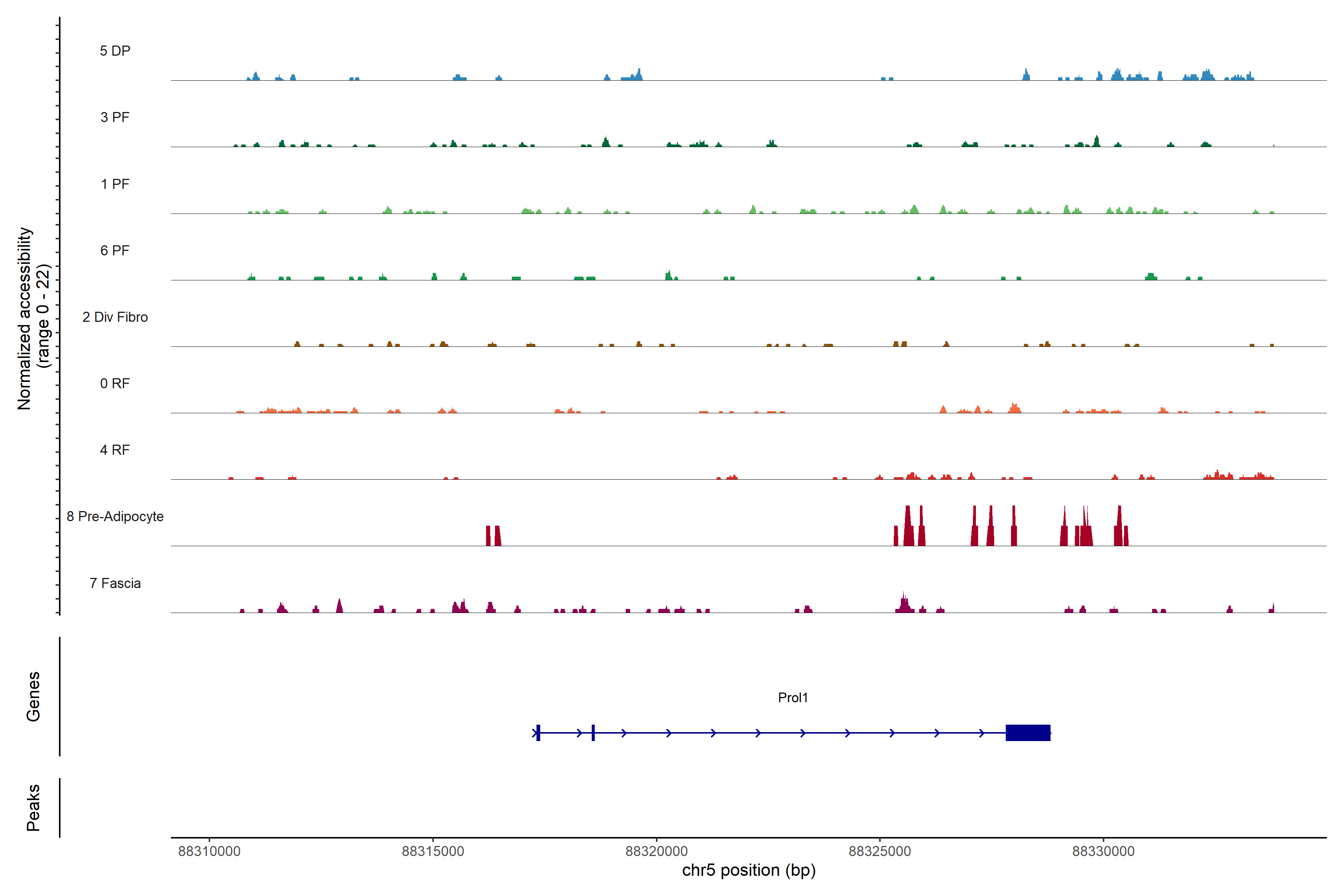Click the 88330000 x-axis tick label
Image resolution: width=1344 pixels, height=896 pixels.
point(1103,851)
